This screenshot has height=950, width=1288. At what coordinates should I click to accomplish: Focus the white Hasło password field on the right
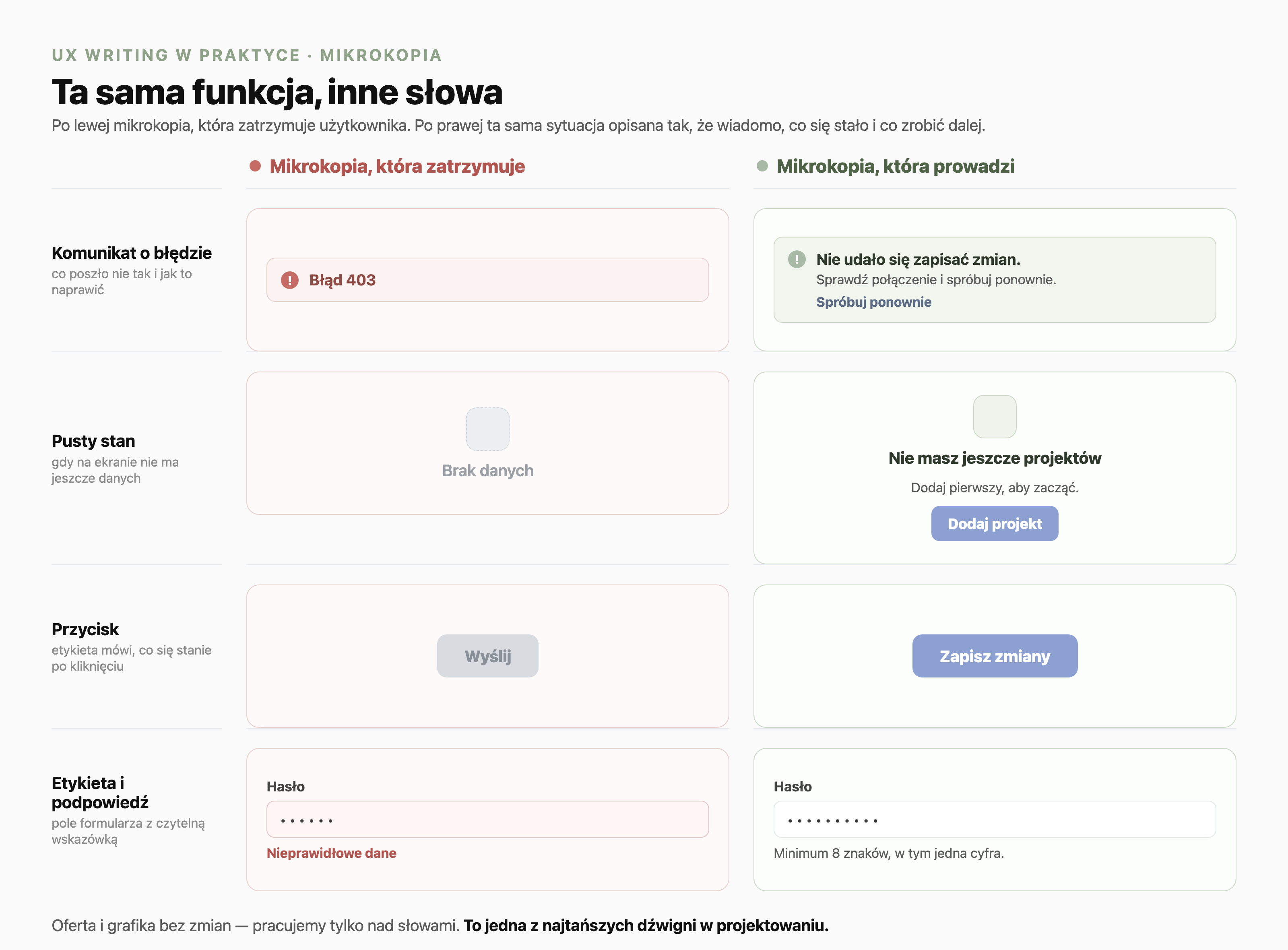pyautogui.click(x=995, y=819)
